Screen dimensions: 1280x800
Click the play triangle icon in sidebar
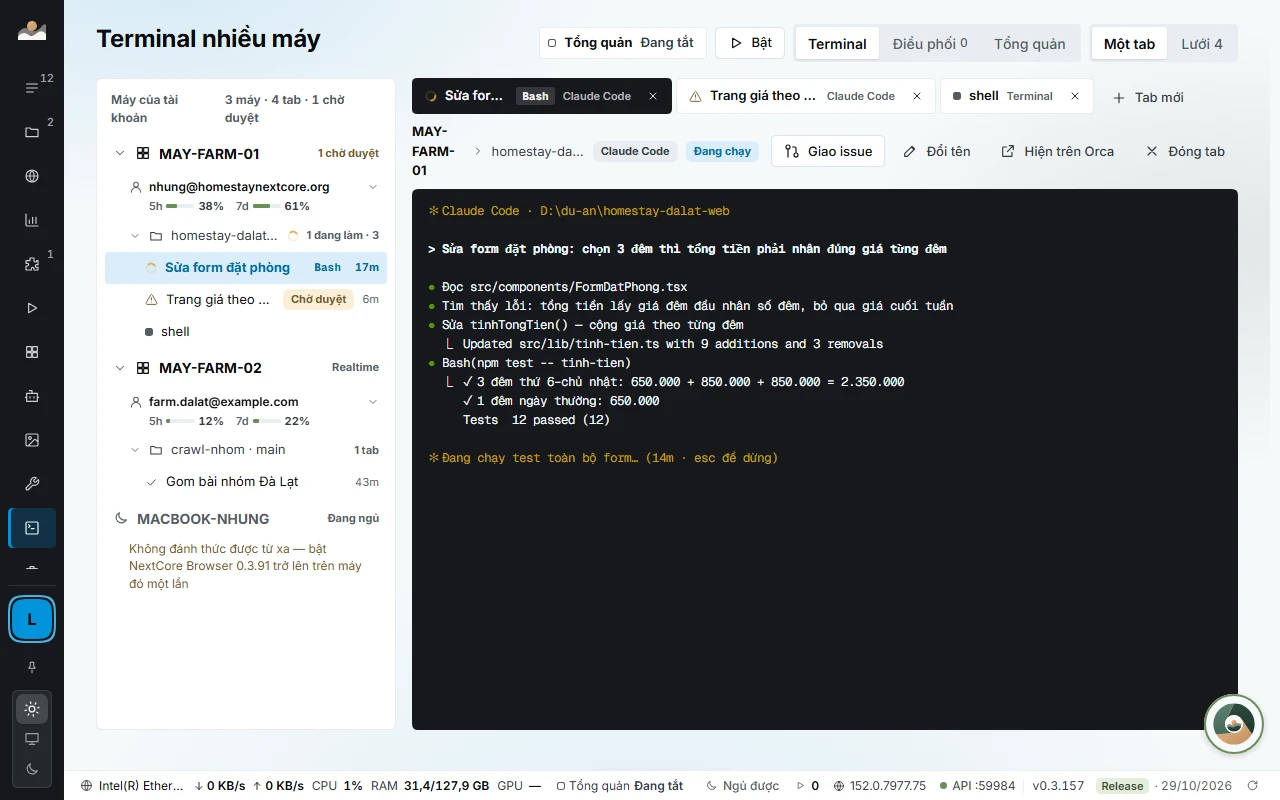32,308
